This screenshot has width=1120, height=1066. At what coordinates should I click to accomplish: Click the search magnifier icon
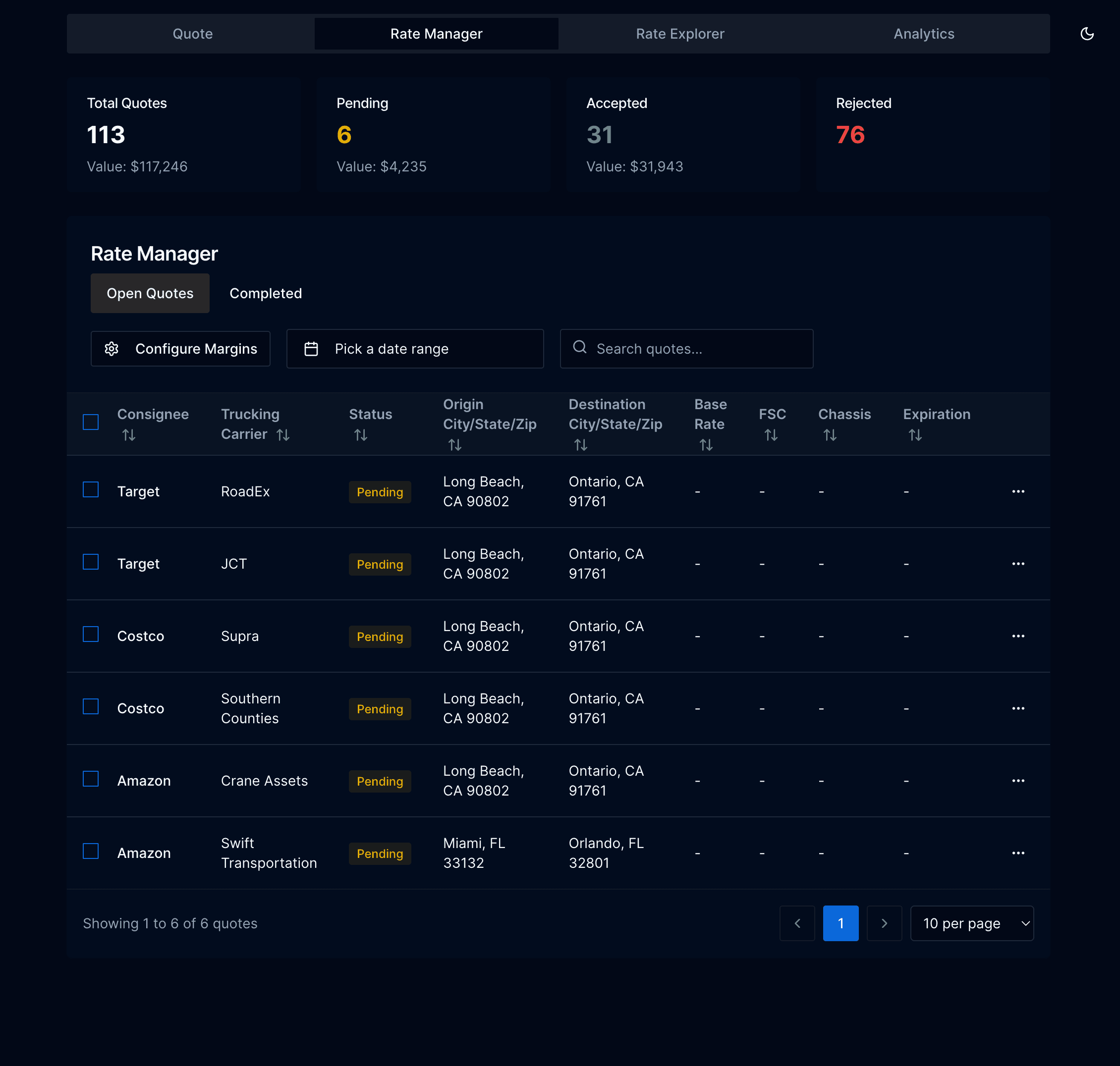coord(580,348)
